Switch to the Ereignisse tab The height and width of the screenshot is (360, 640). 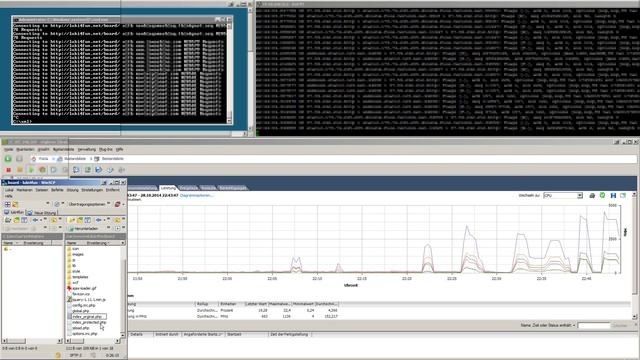tap(189, 188)
